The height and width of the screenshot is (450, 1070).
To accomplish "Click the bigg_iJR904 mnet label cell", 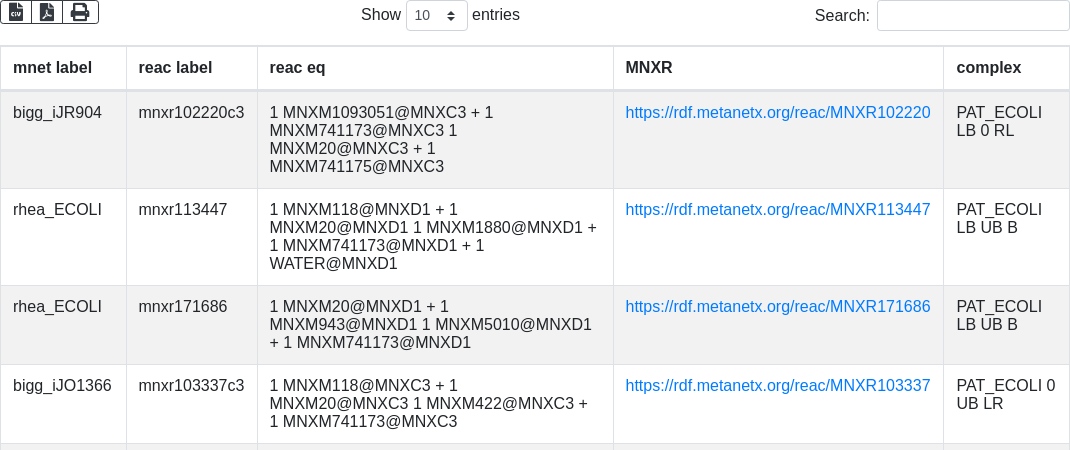I will pos(57,113).
